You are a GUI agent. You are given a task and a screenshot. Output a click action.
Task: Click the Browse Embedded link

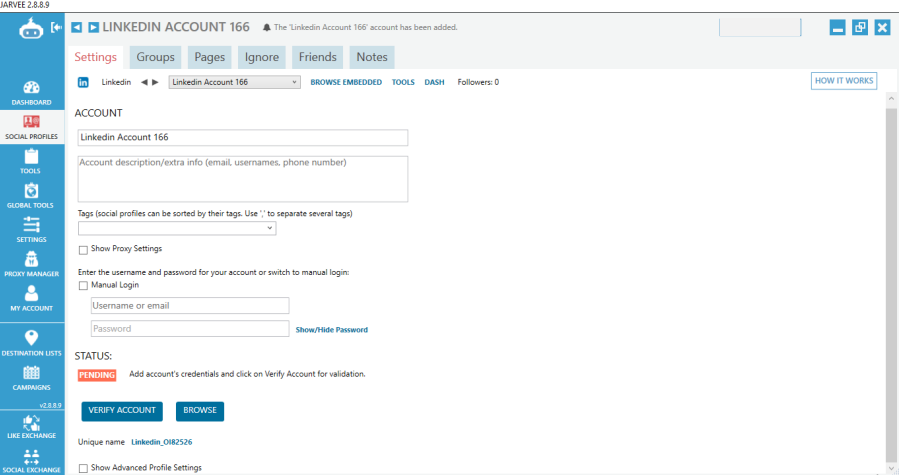(346, 83)
